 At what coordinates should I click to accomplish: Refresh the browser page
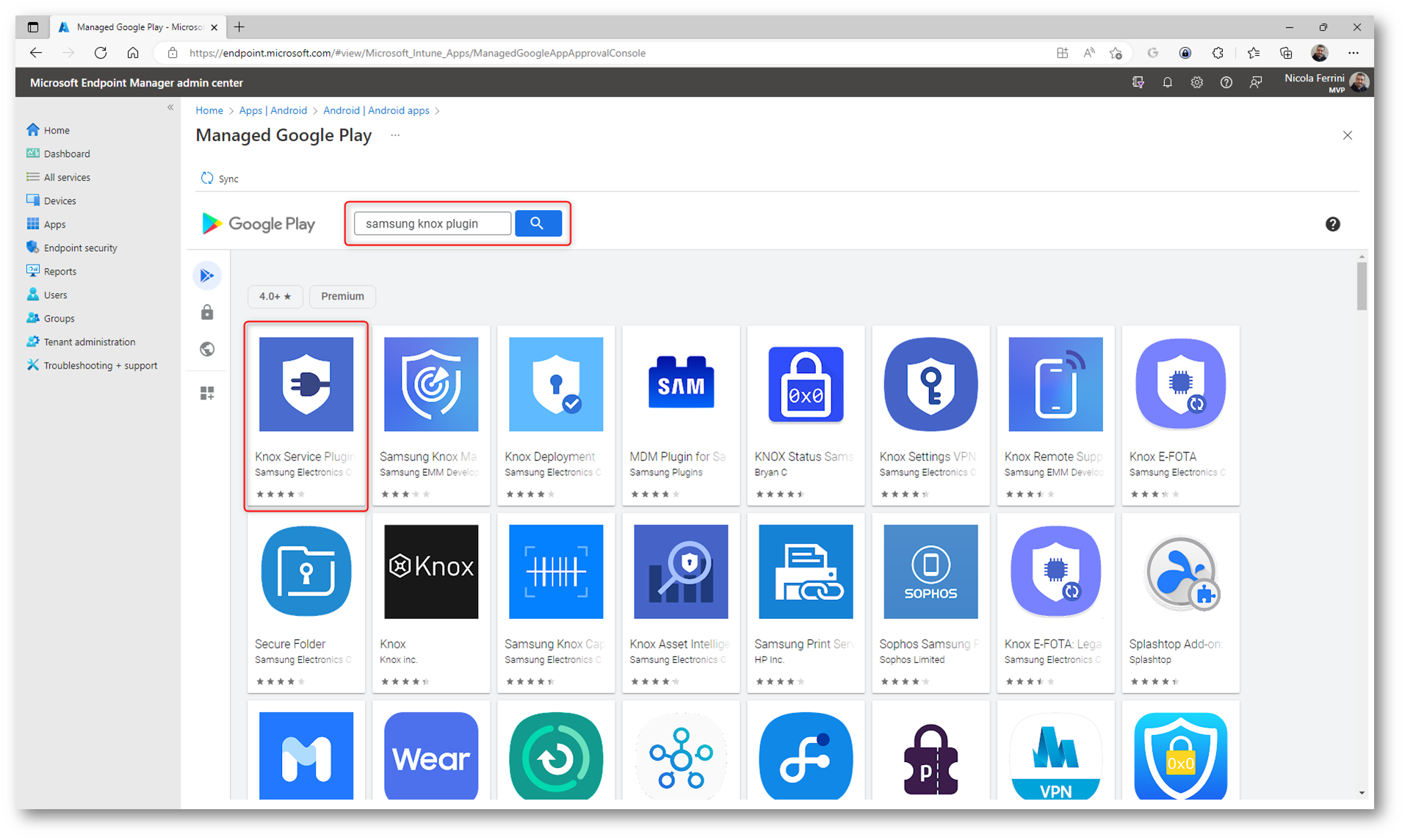click(x=101, y=53)
